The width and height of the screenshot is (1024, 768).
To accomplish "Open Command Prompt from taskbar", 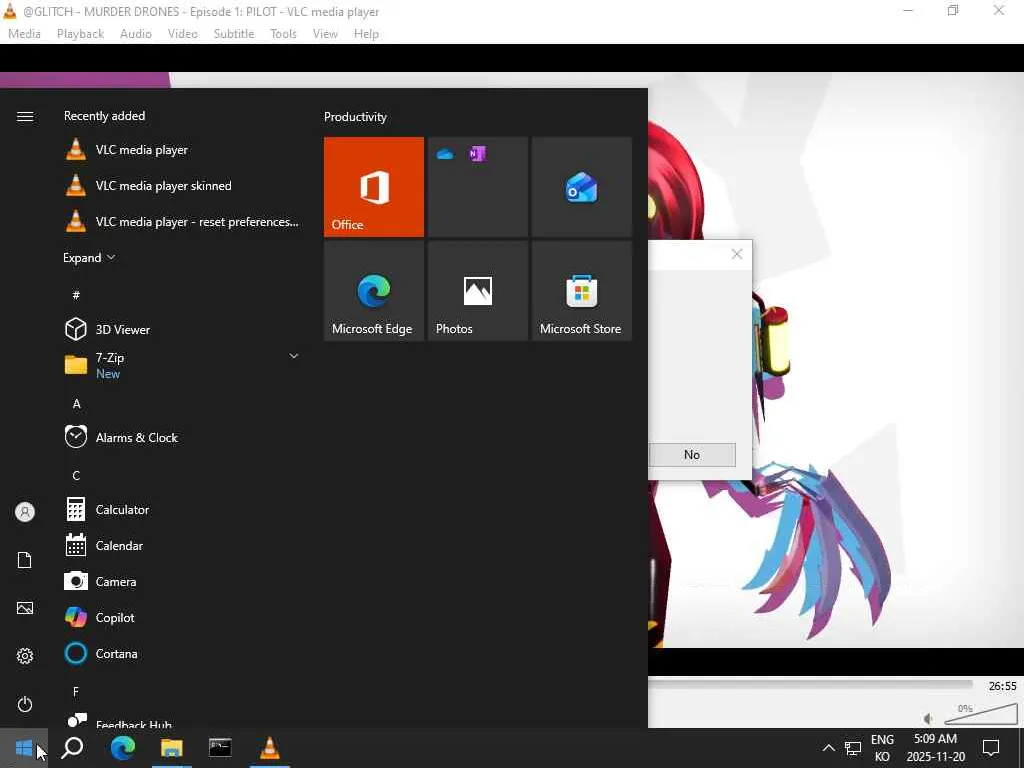I will click(220, 748).
